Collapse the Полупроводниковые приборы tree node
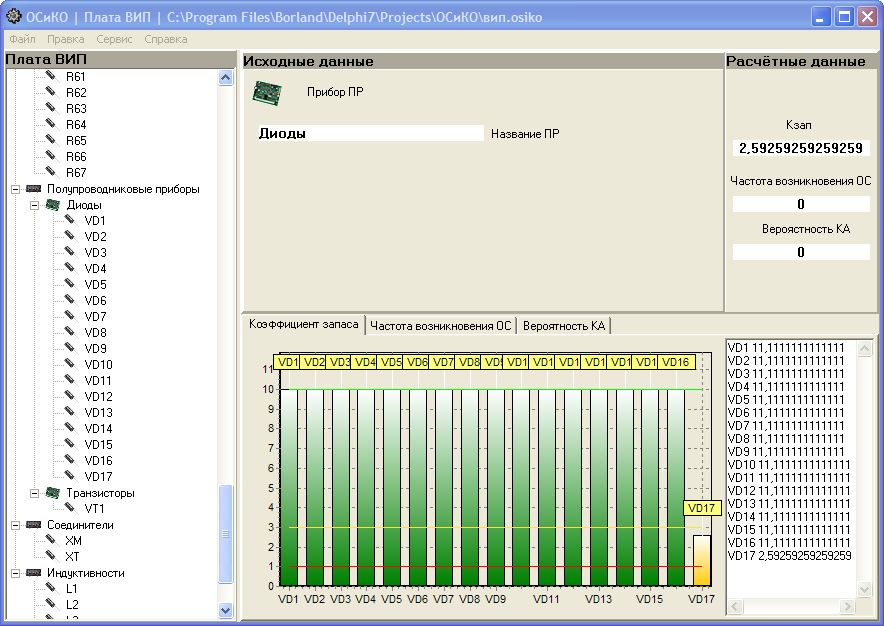This screenshot has width=884, height=626. [15, 189]
